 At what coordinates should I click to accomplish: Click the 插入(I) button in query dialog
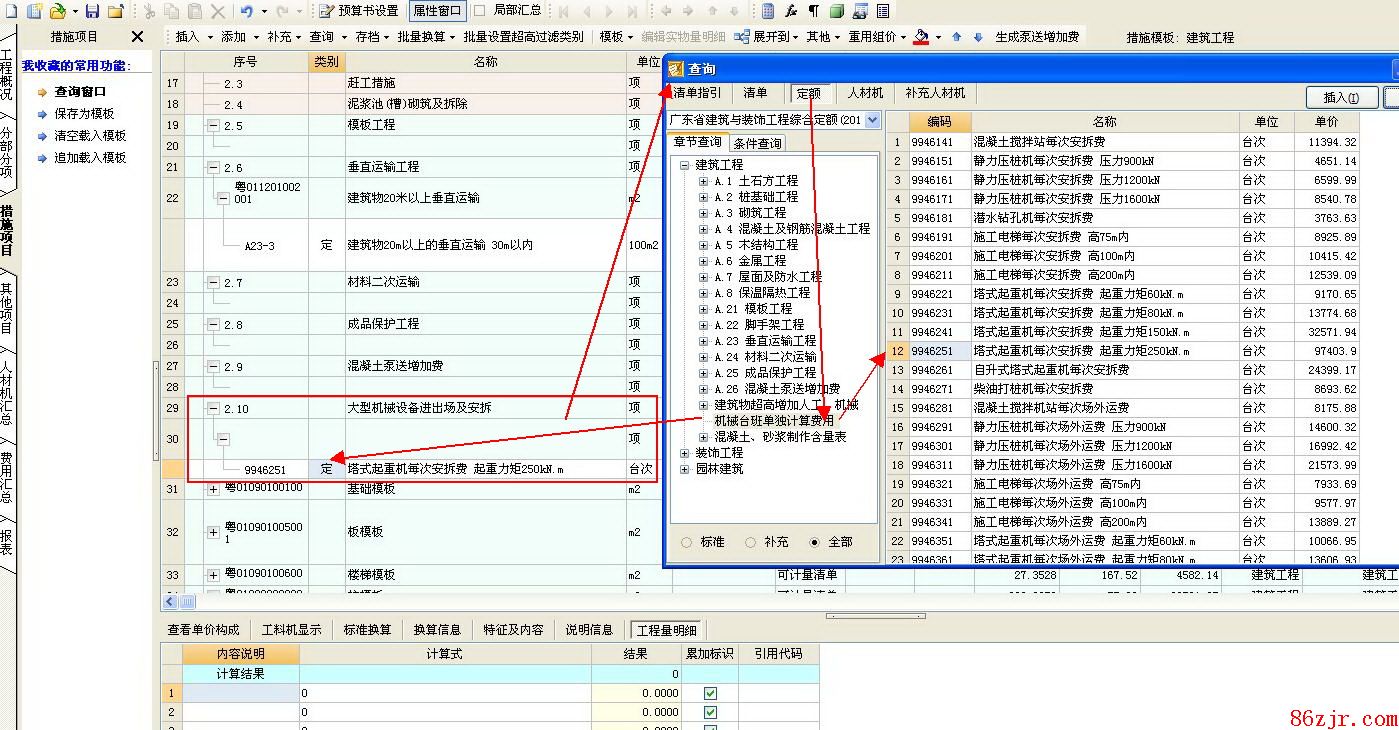click(1341, 97)
